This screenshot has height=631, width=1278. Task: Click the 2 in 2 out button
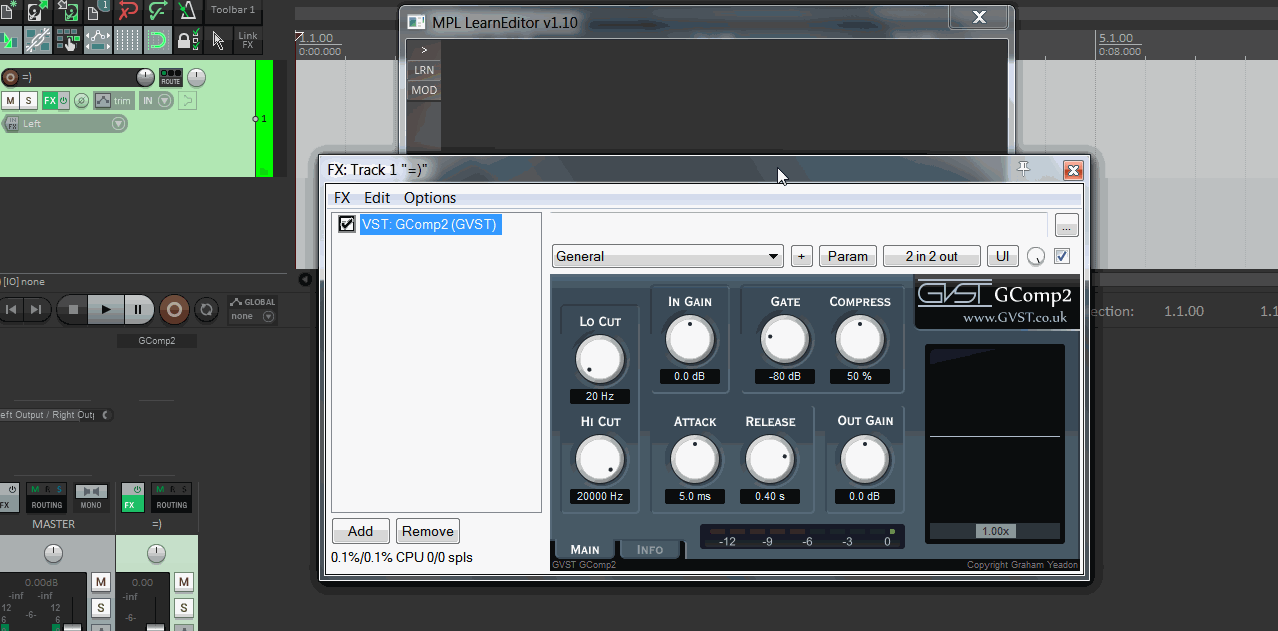click(x=932, y=256)
